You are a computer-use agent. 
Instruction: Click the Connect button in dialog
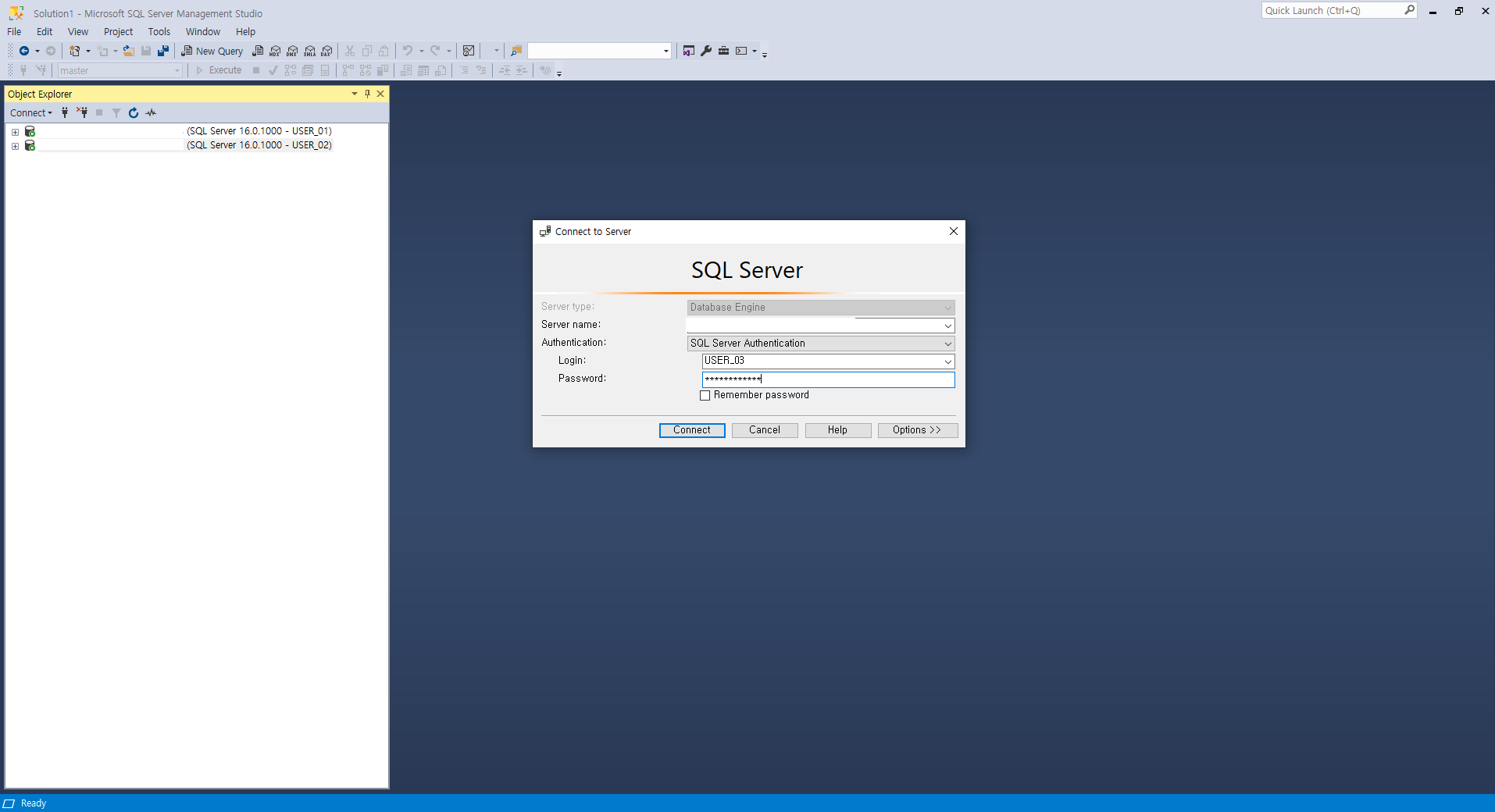coord(692,430)
